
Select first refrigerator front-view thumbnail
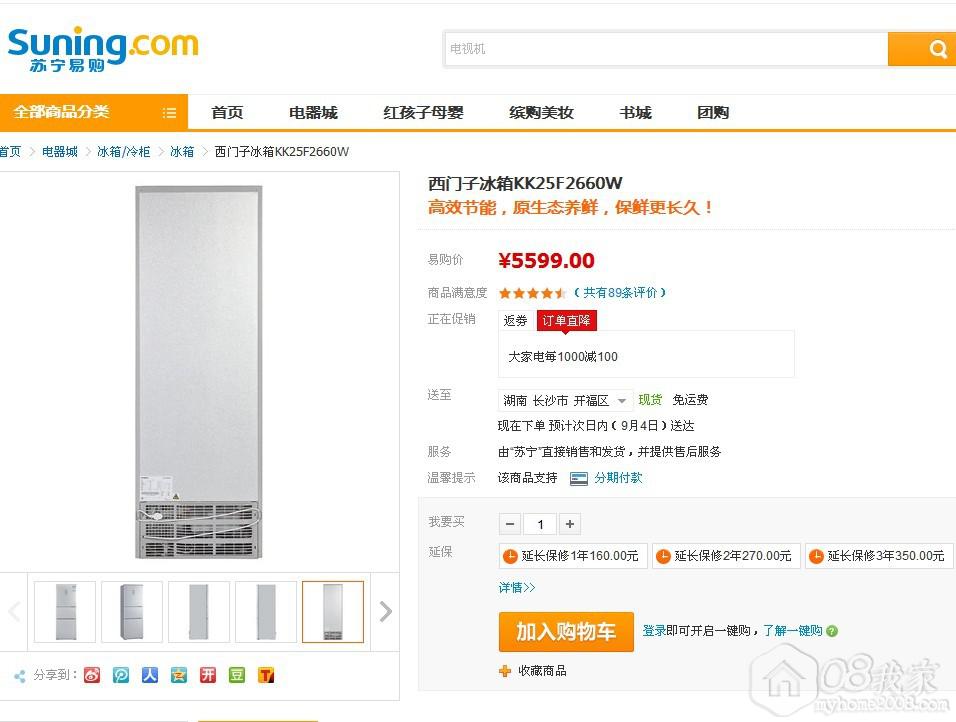65,612
